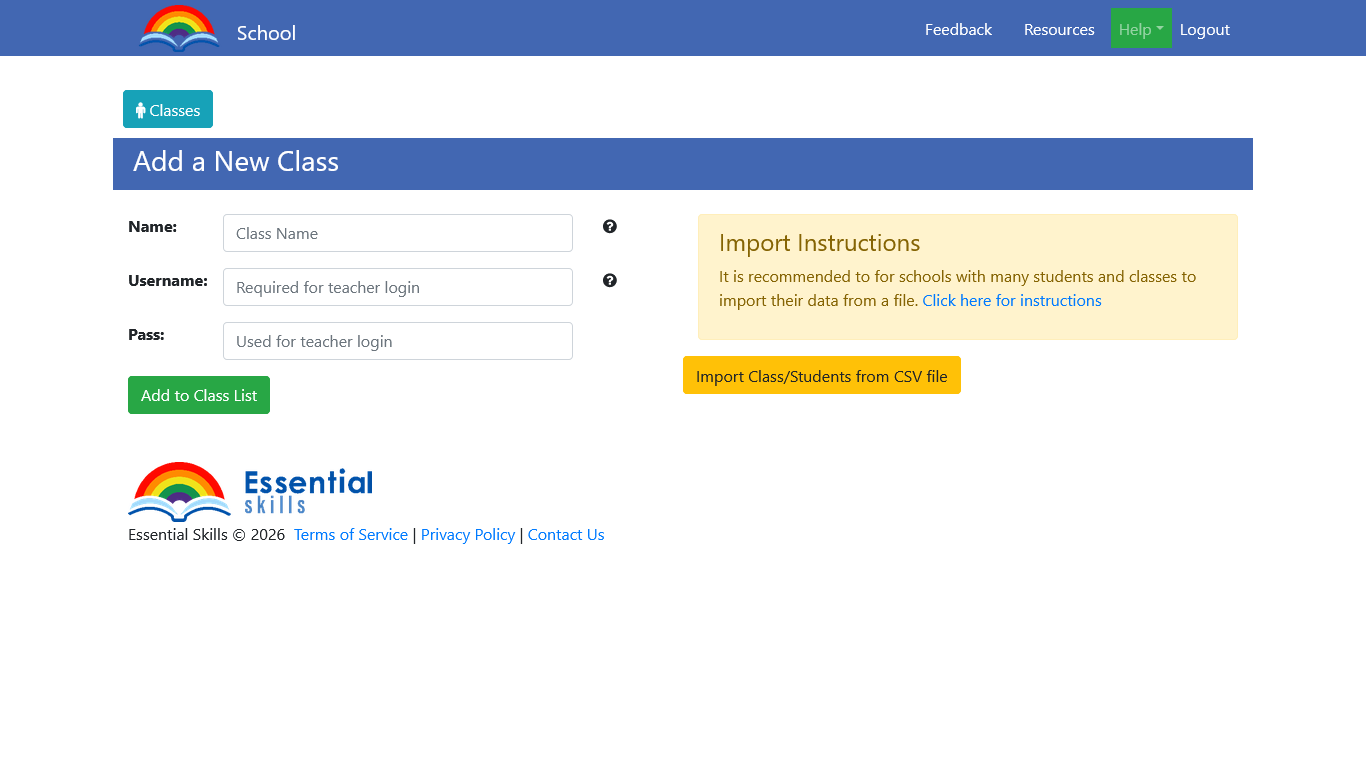Click the help icon beside Name field
This screenshot has height=768, width=1366.
click(610, 227)
